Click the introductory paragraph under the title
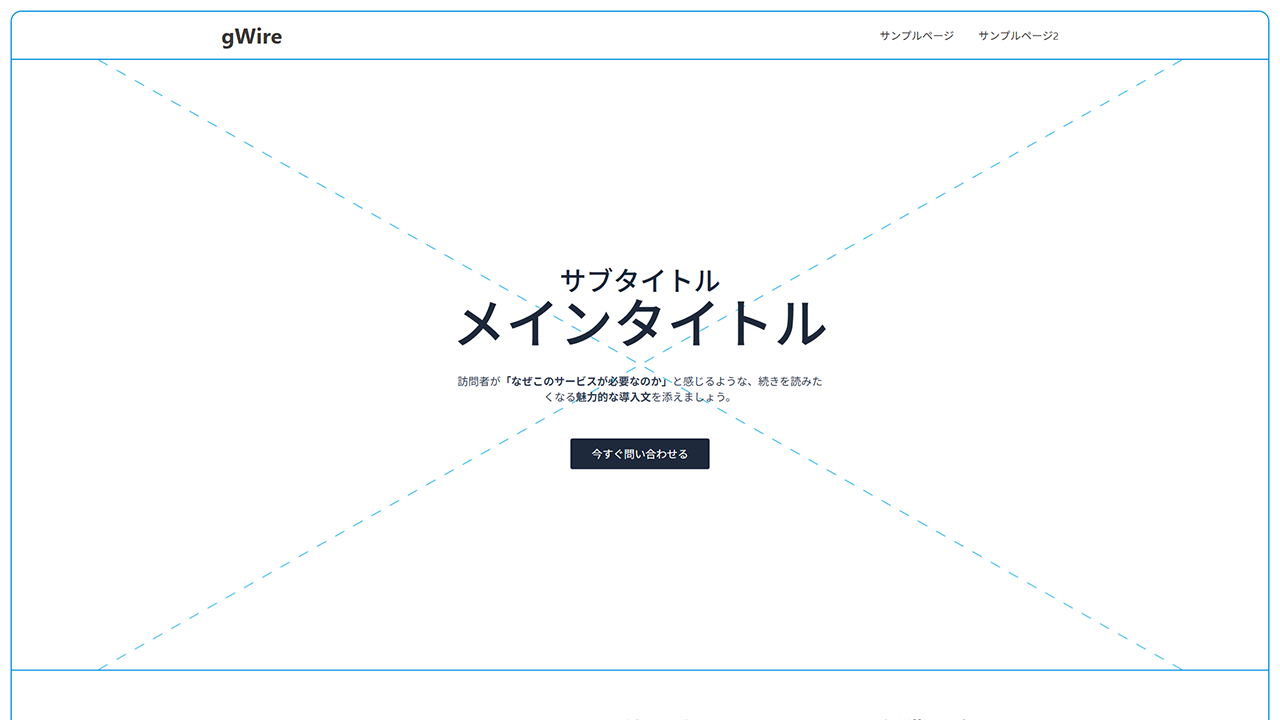The height and width of the screenshot is (720, 1280). pyautogui.click(x=639, y=388)
